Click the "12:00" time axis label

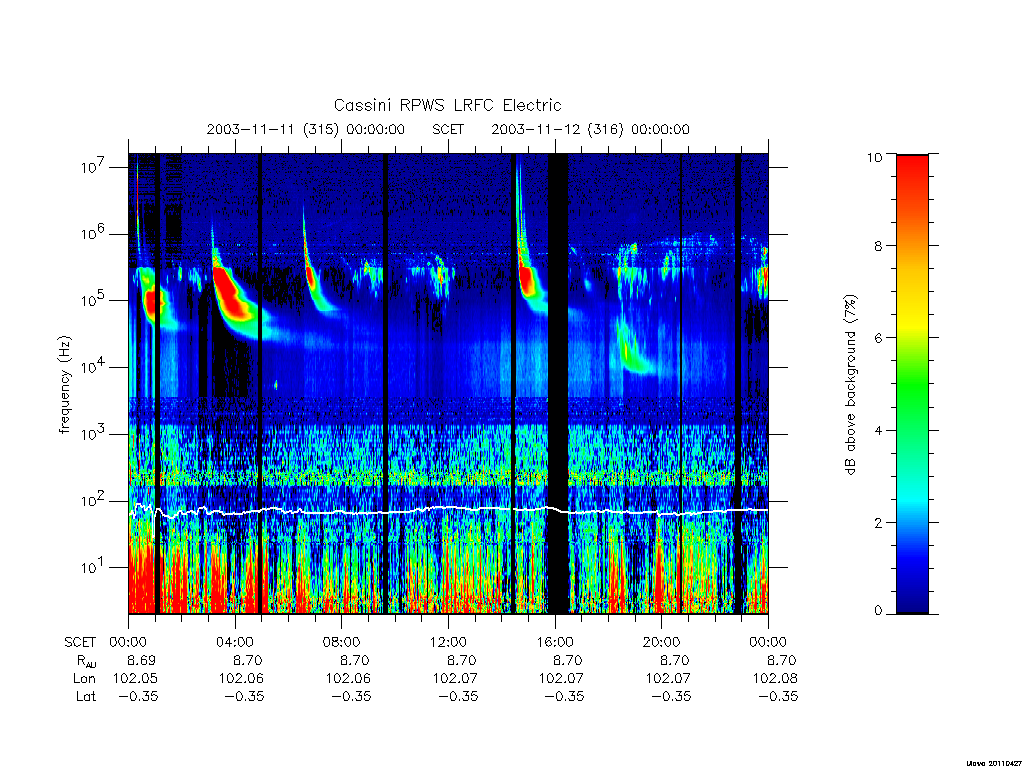448,642
